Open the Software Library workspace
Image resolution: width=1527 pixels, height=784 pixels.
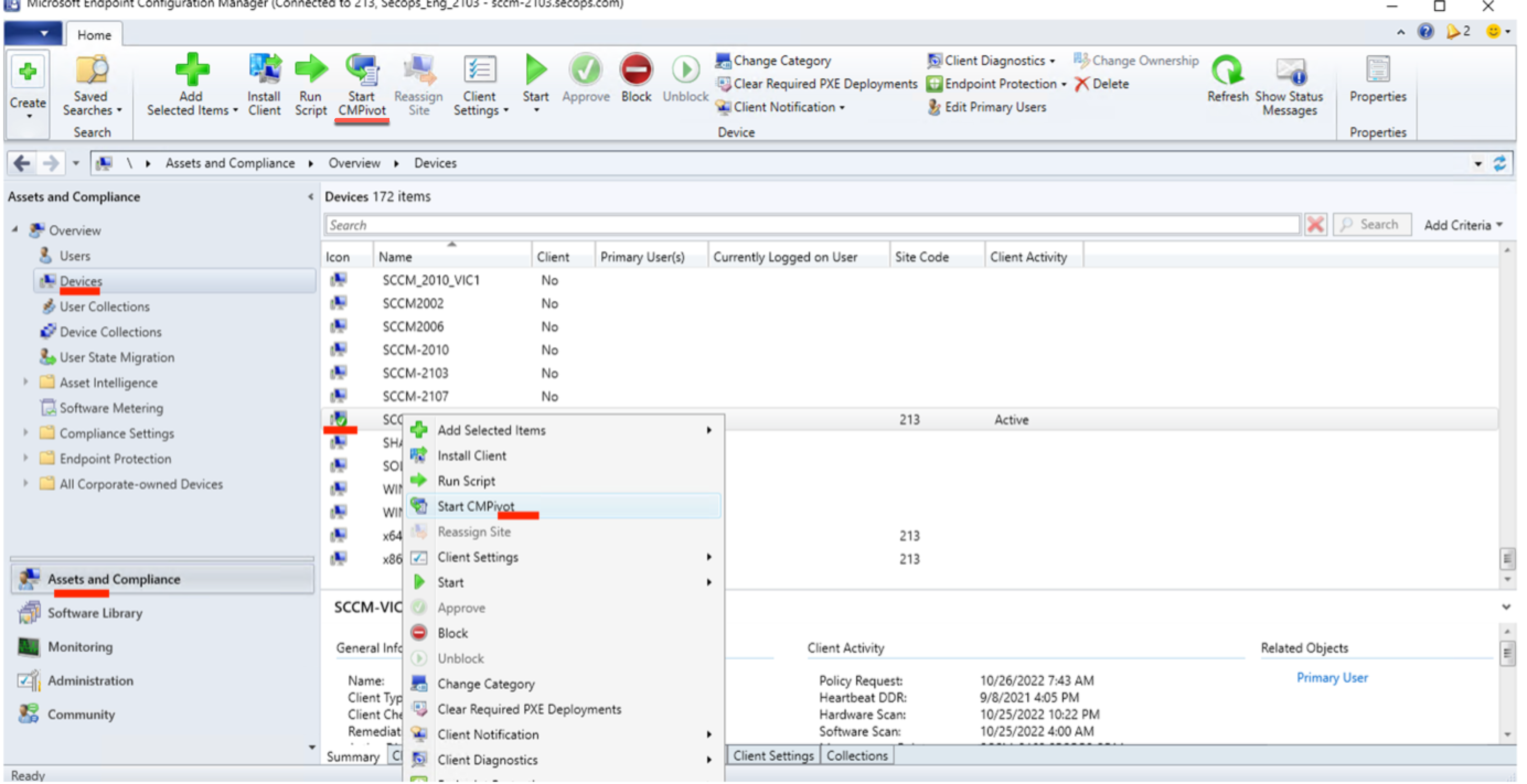coord(95,613)
